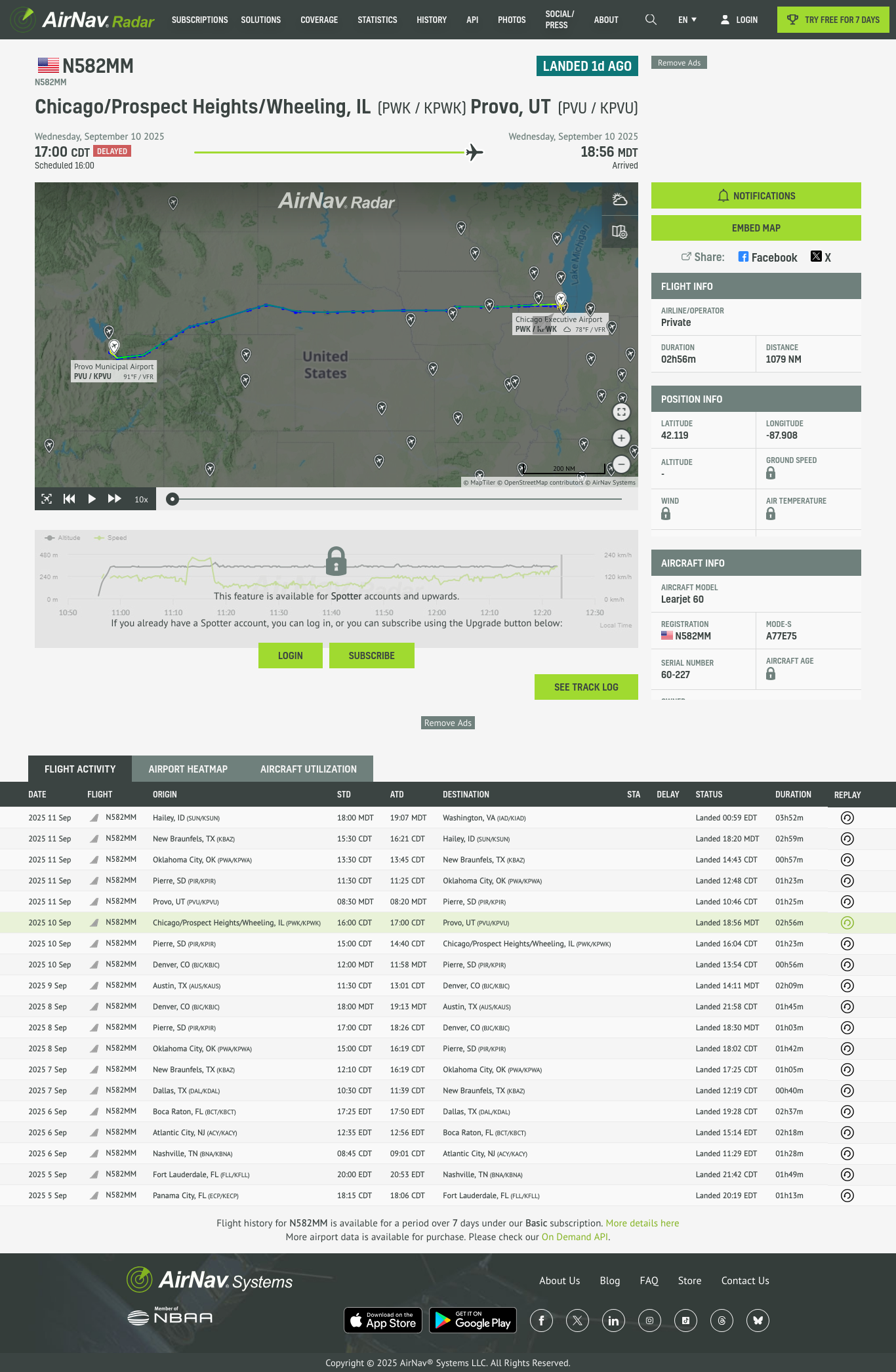Move the replay timeline slider handle
Viewport: 896px width, 1372px height.
click(173, 499)
